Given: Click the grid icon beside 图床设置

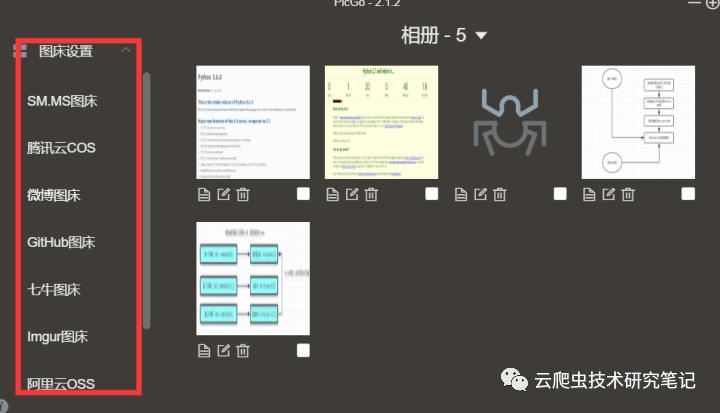Looking at the screenshot, I should pos(20,51).
